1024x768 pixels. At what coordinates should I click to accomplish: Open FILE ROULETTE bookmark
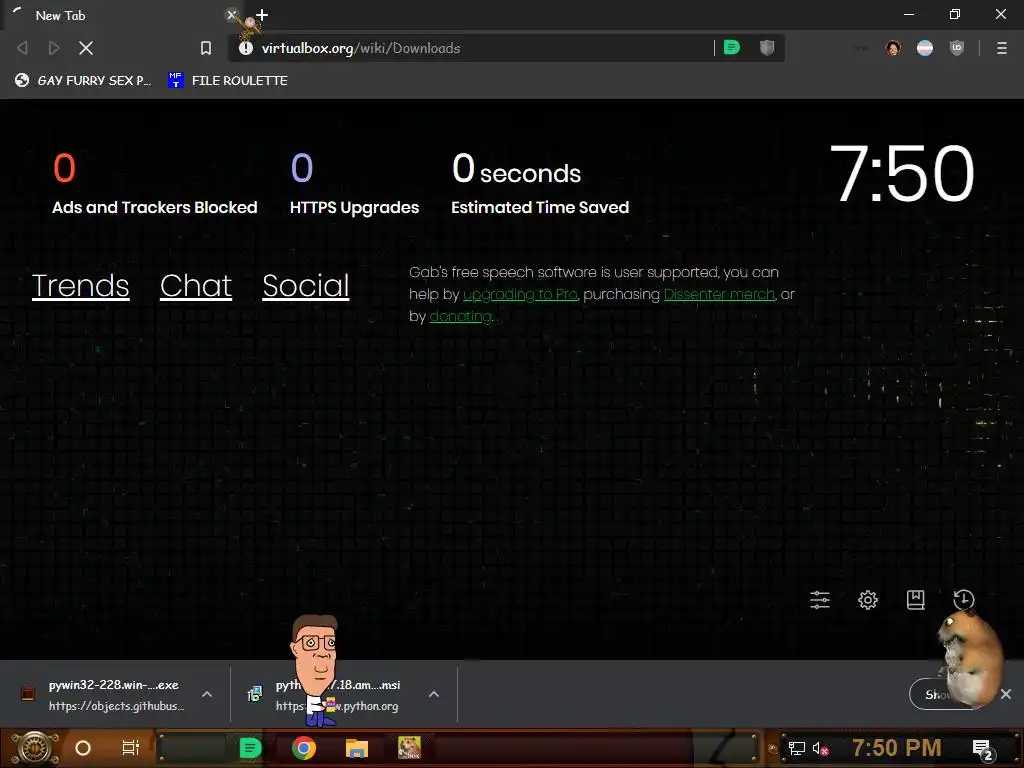pos(228,80)
